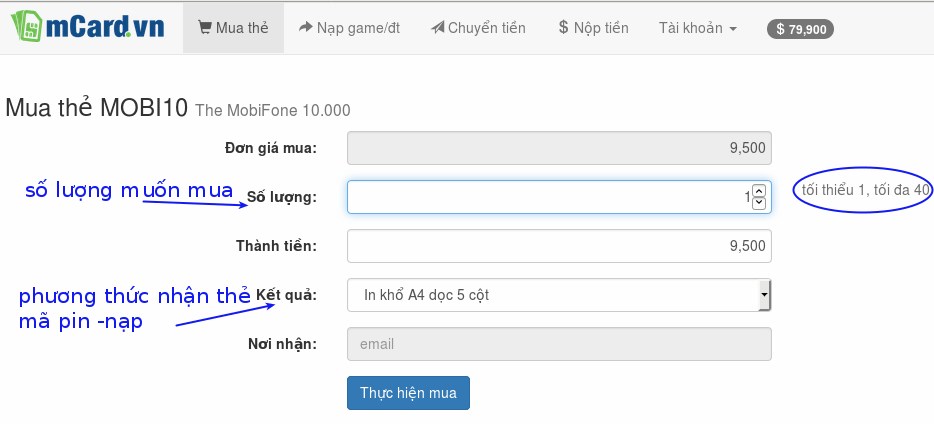Click the Kết quả label
Image resolution: width=934 pixels, height=424 pixels.
click(287, 295)
